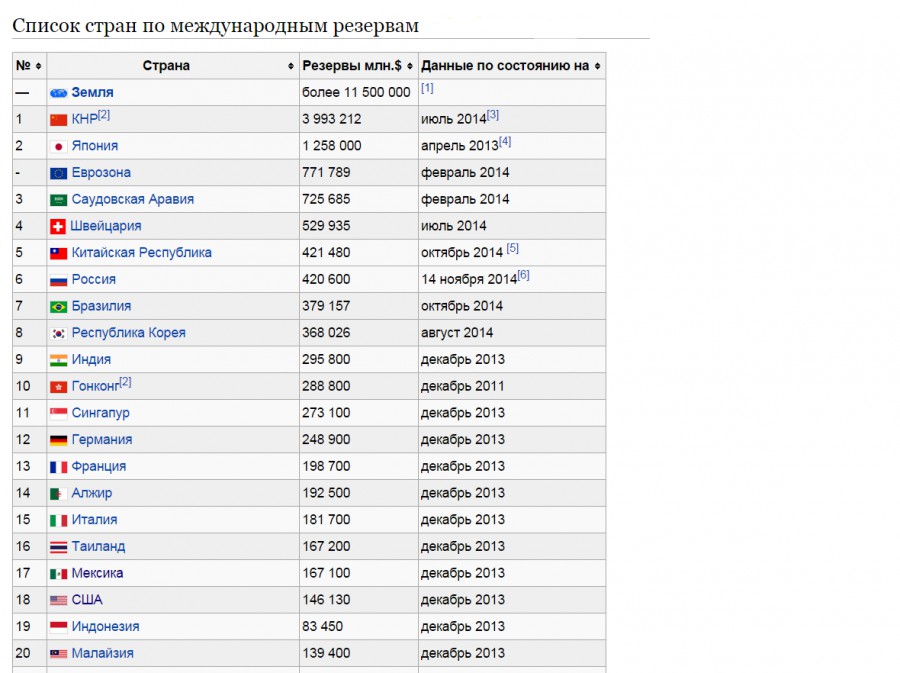Screen dimensions: 900x673
Task: Open footnote [3] next to июль 2014
Action: pos(492,115)
